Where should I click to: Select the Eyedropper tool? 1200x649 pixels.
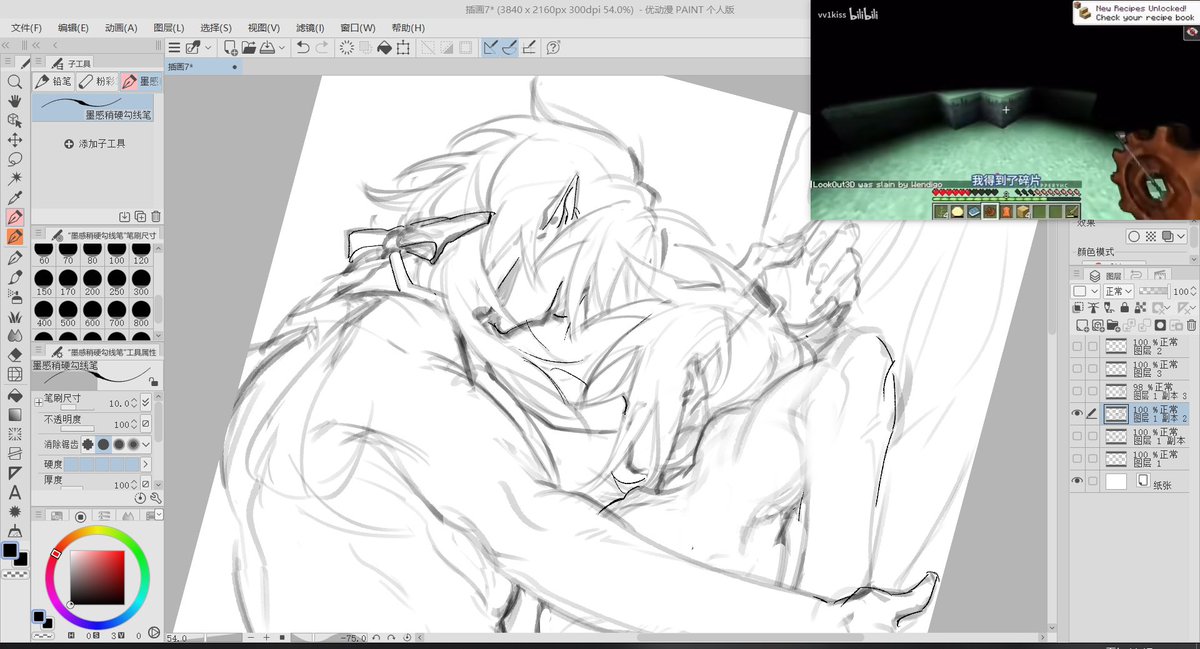[x=15, y=198]
